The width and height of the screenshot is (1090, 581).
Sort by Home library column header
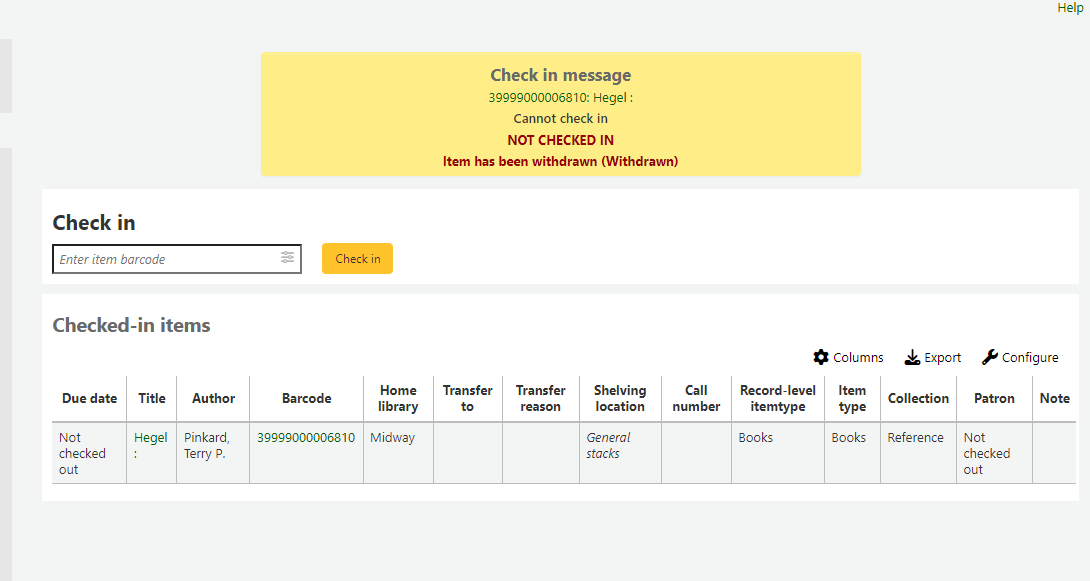tap(398, 398)
